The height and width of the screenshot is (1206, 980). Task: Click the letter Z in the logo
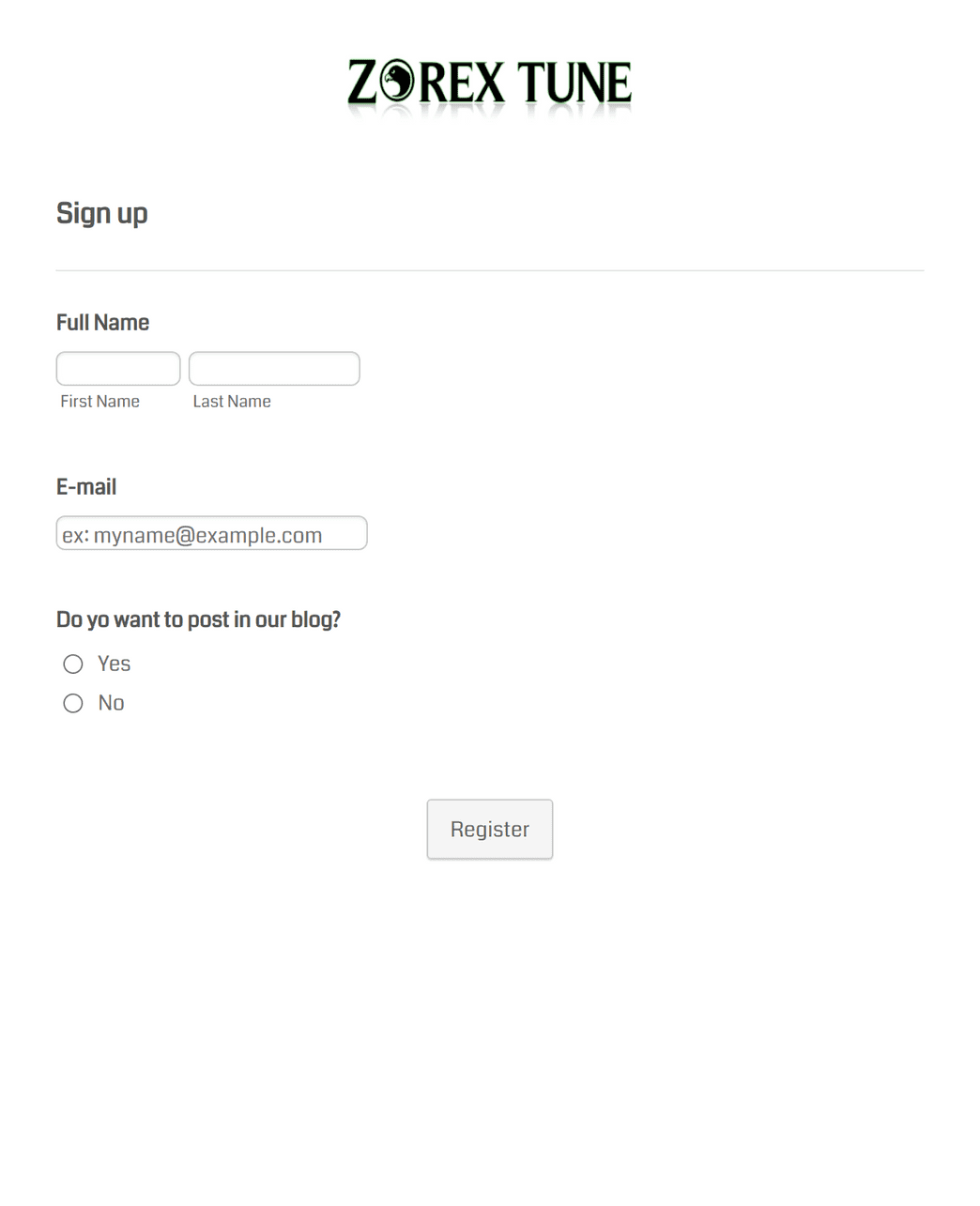point(363,82)
